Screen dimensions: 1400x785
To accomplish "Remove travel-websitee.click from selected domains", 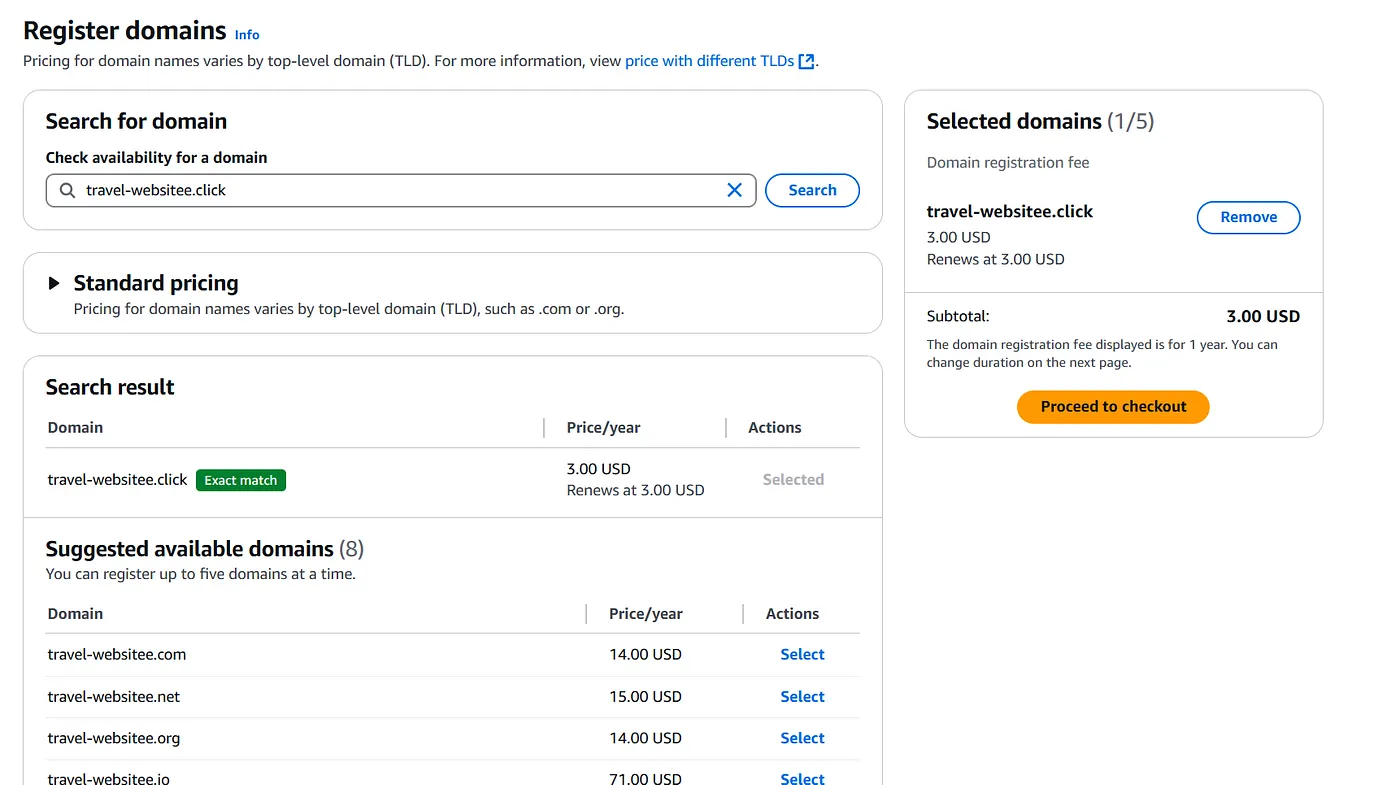I will coord(1248,217).
